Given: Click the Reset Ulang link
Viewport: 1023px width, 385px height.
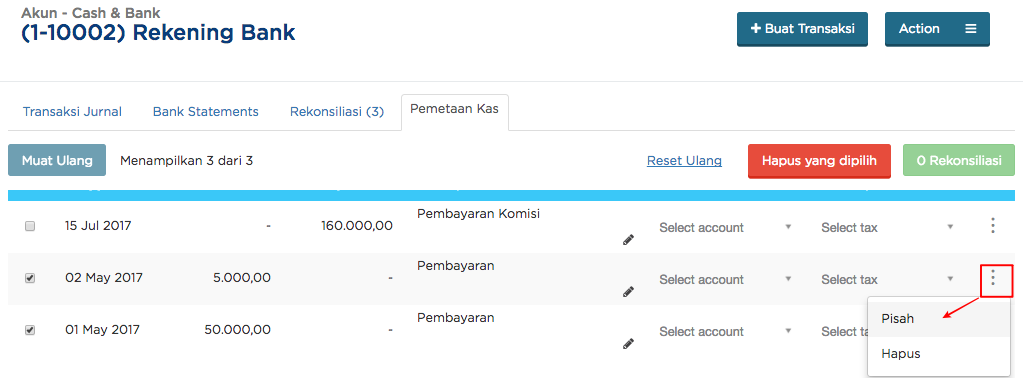Looking at the screenshot, I should pyautogui.click(x=684, y=161).
